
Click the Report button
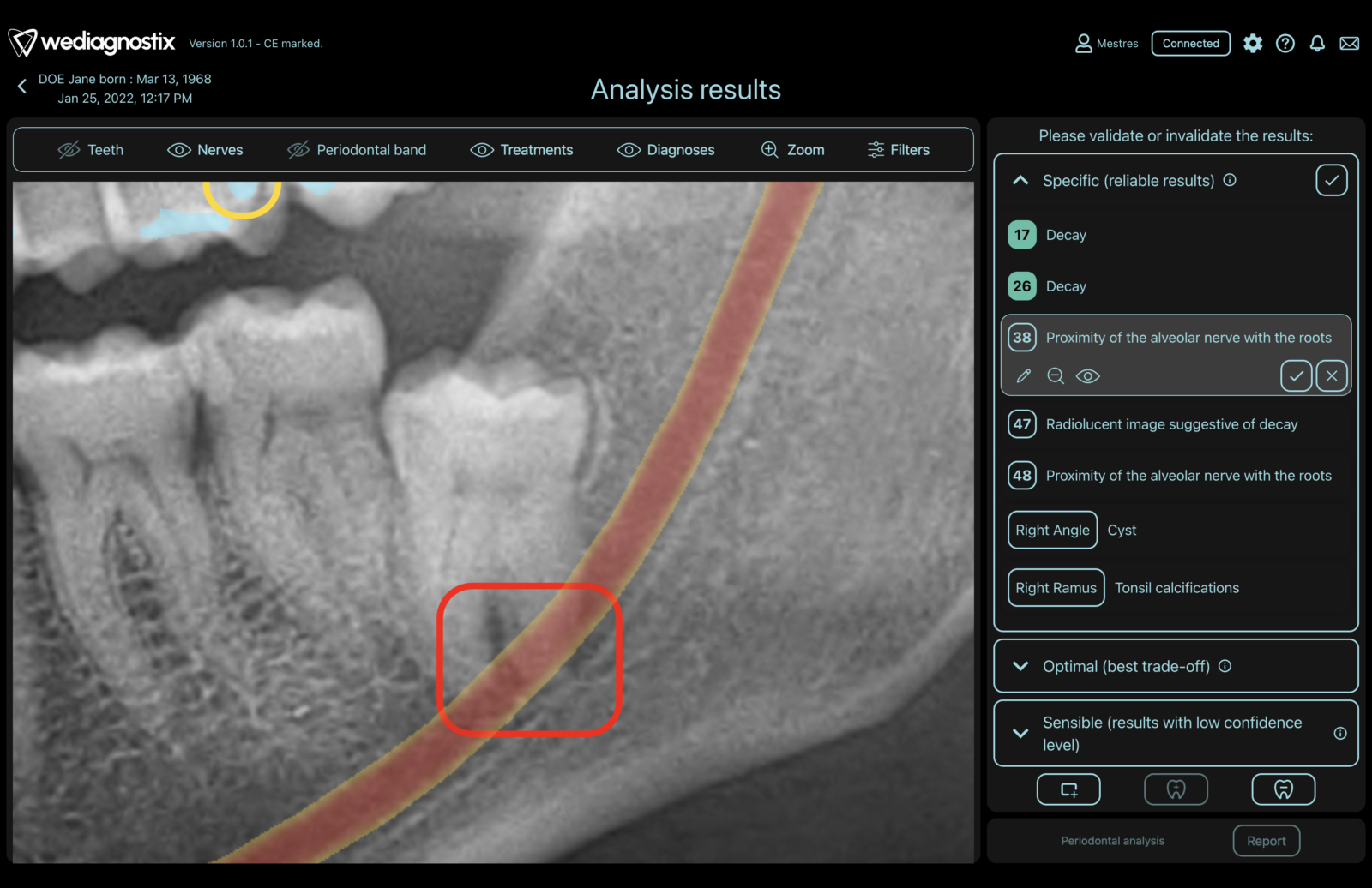click(1267, 841)
